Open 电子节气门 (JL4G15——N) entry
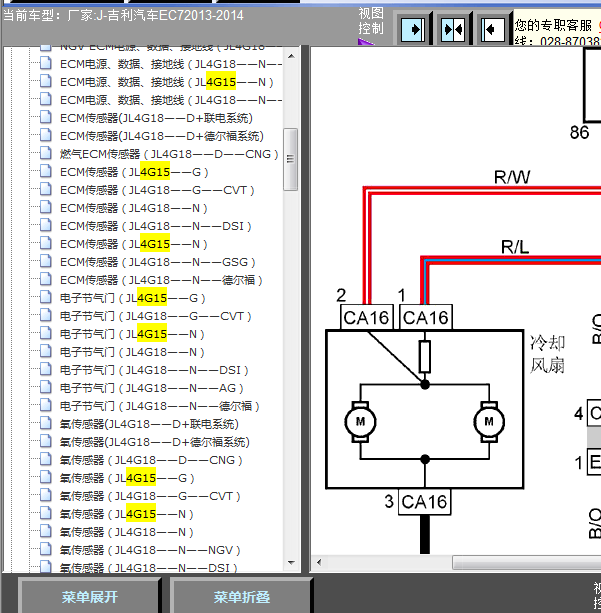This screenshot has height=613, width=601. tap(132, 334)
